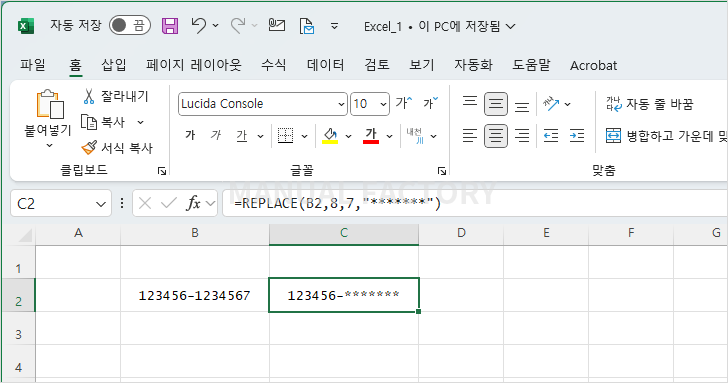This screenshot has width=728, height=383.
Task: Click 복사 (Copy) button
Action: coord(103,122)
